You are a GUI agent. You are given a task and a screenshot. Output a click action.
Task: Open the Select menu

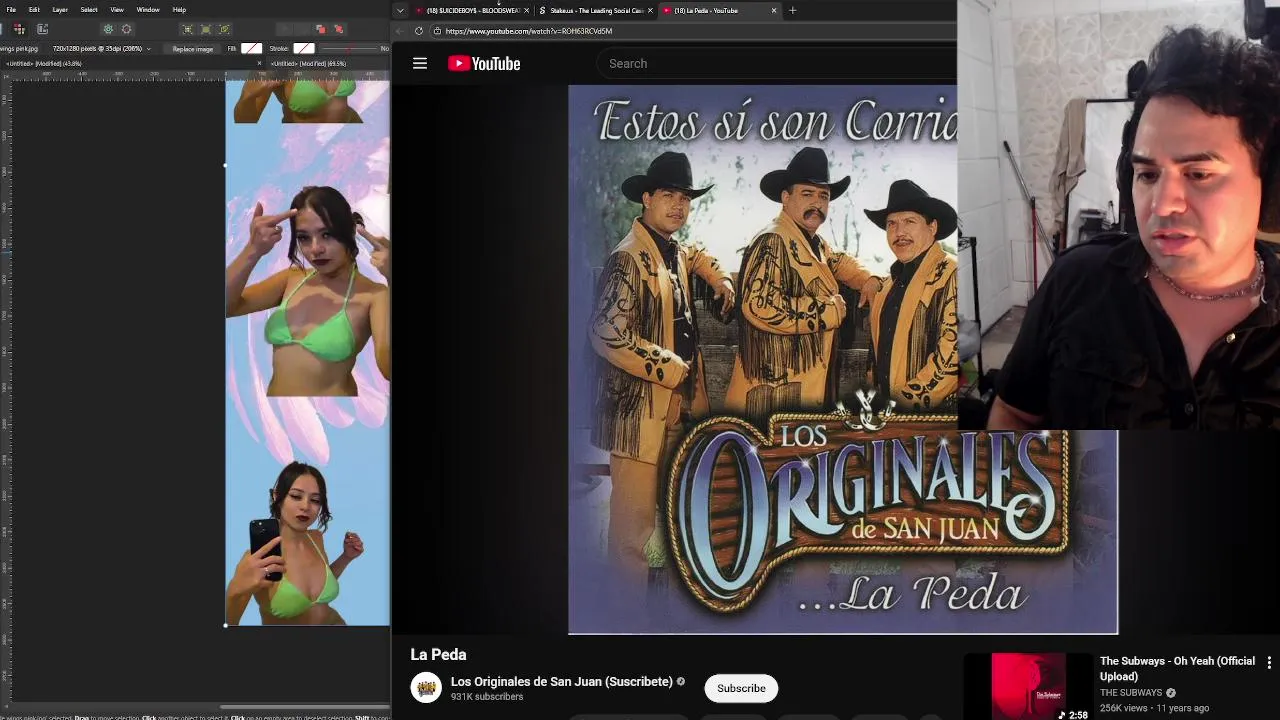coord(89,10)
